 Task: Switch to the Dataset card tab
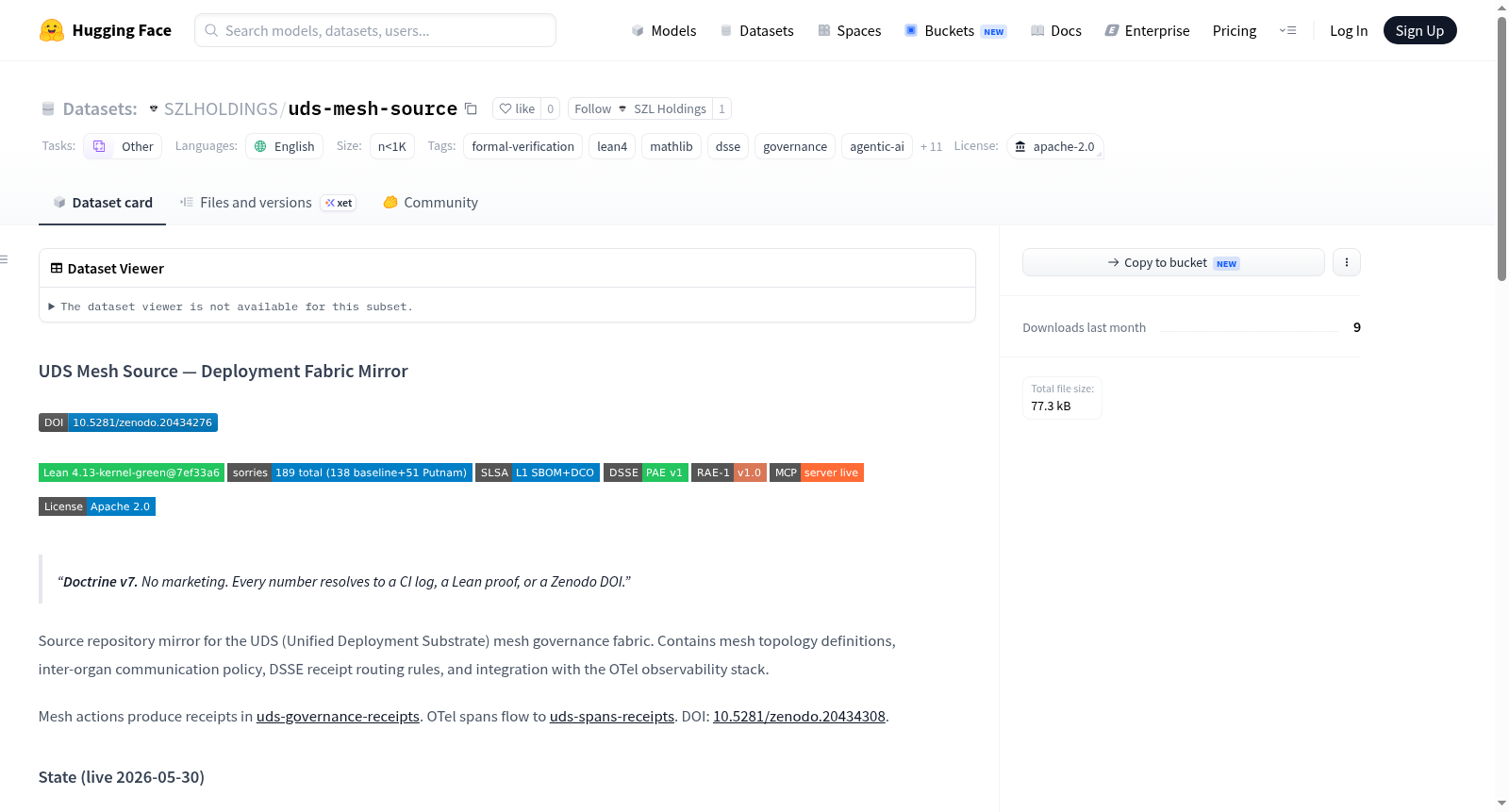[x=102, y=203]
